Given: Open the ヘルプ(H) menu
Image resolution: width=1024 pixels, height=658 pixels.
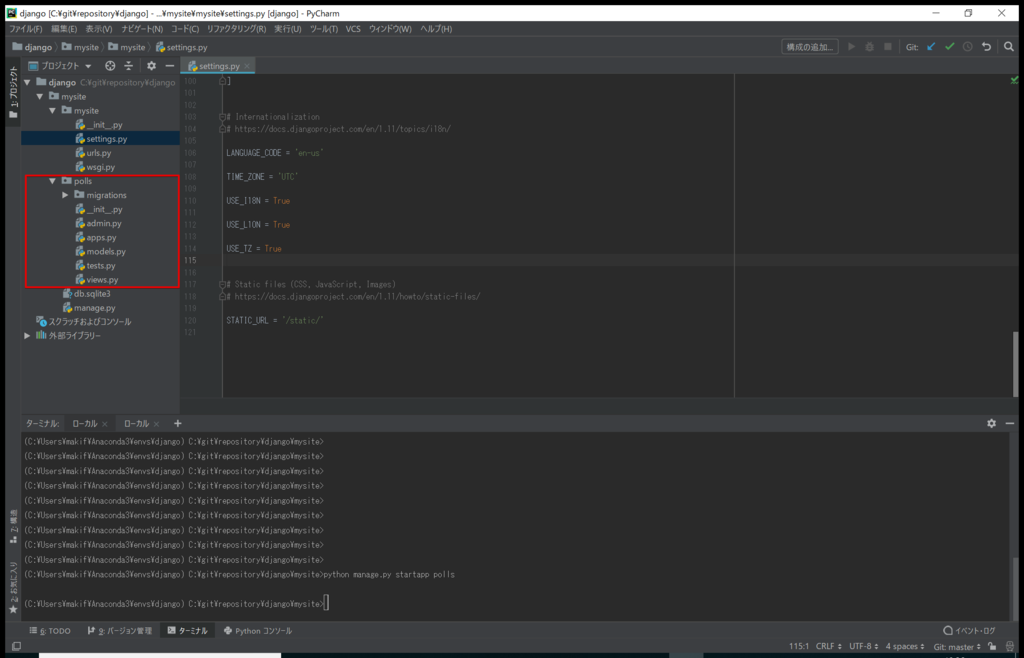Looking at the screenshot, I should click(x=436, y=29).
